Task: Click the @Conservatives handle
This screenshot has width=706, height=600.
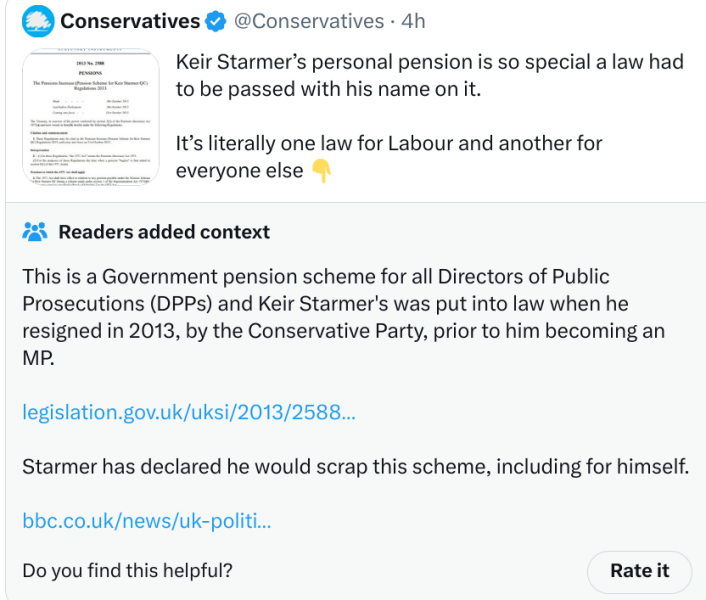Action: pyautogui.click(x=309, y=21)
